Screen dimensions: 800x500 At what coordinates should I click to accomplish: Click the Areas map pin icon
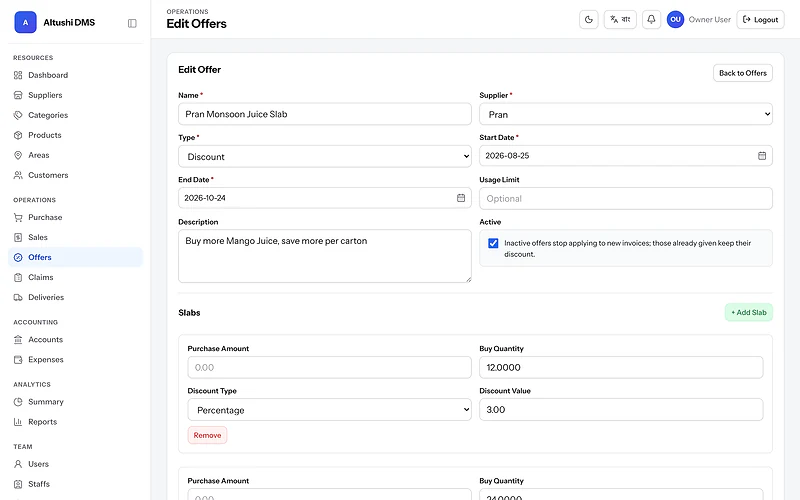18,155
